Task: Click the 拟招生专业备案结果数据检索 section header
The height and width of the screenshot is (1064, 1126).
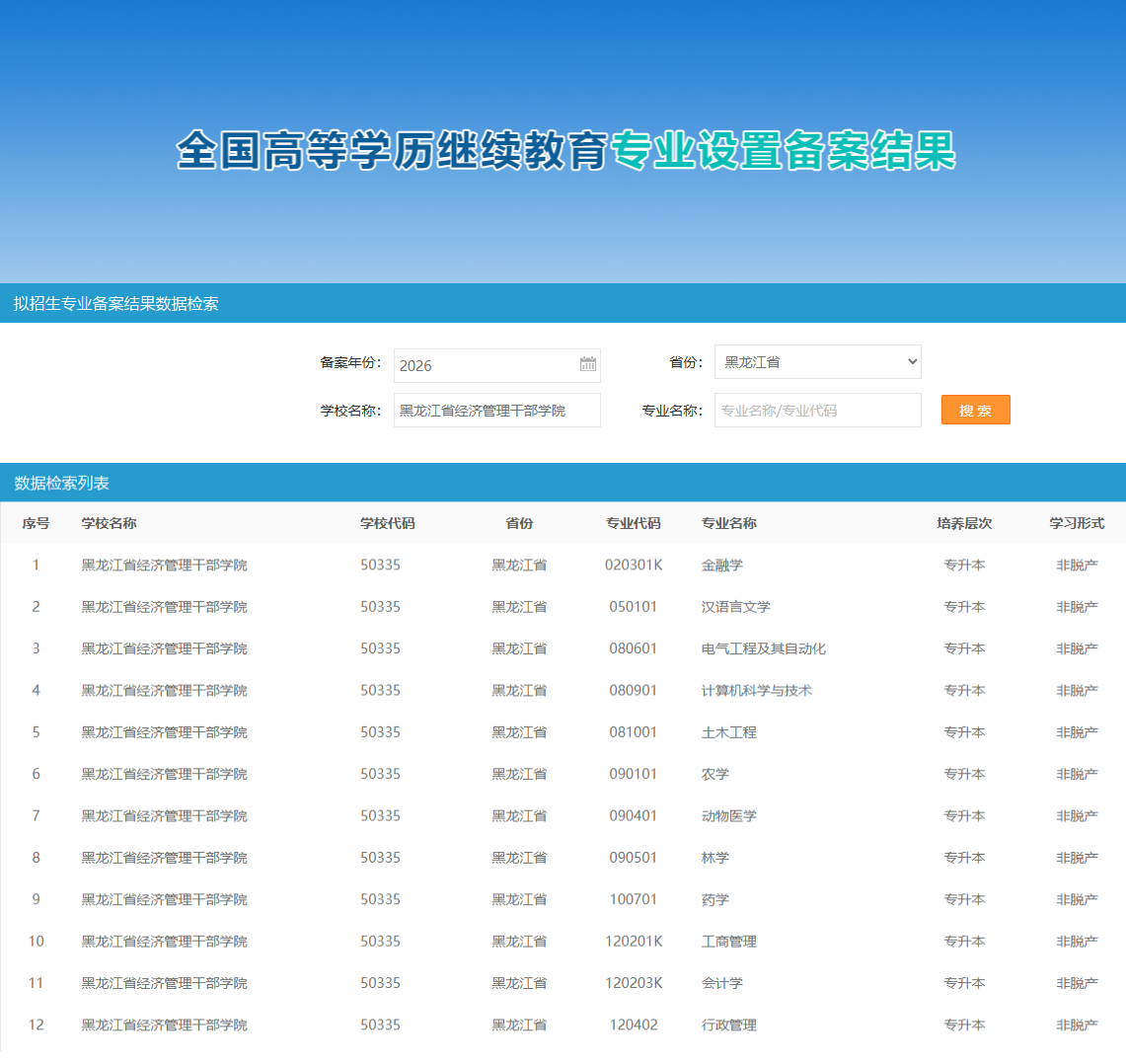Action: [x=115, y=304]
